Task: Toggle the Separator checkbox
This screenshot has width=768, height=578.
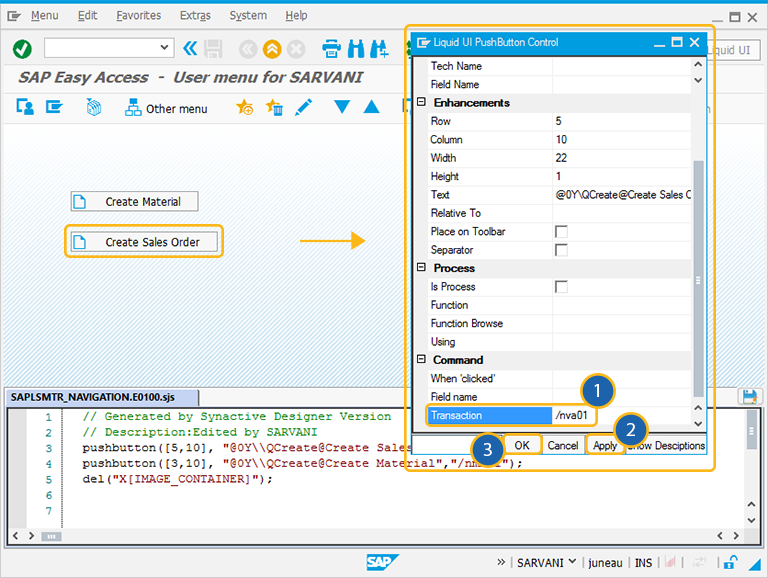Action: click(561, 250)
